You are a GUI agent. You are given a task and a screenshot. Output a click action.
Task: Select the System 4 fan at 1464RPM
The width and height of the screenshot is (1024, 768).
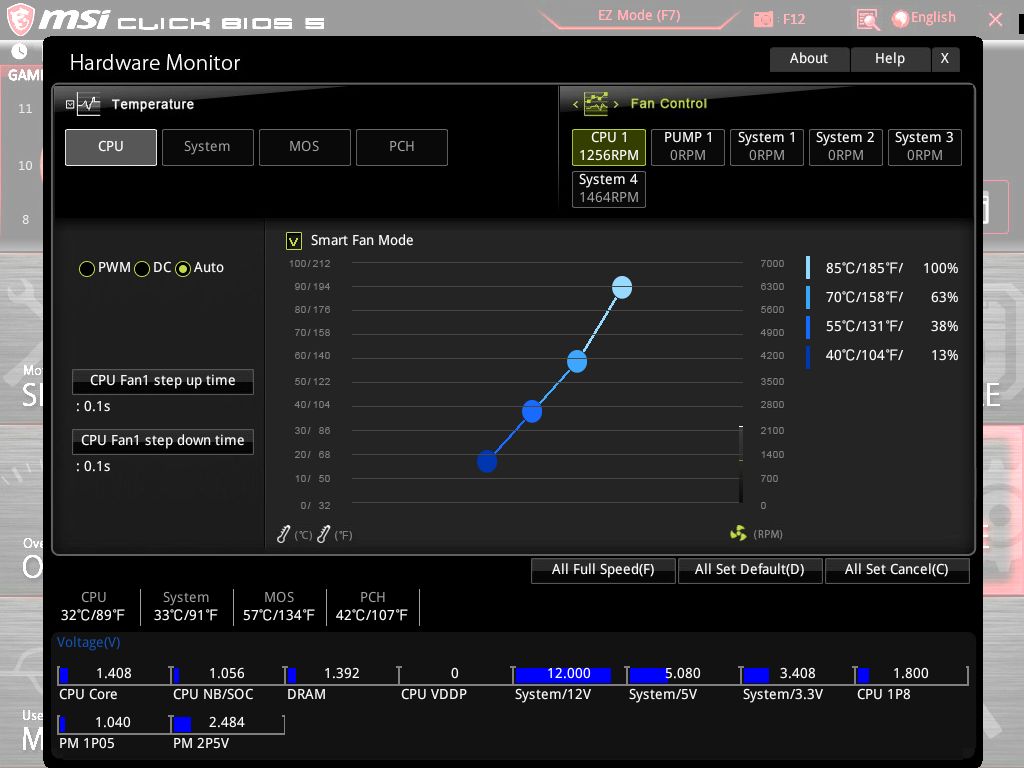click(x=608, y=188)
